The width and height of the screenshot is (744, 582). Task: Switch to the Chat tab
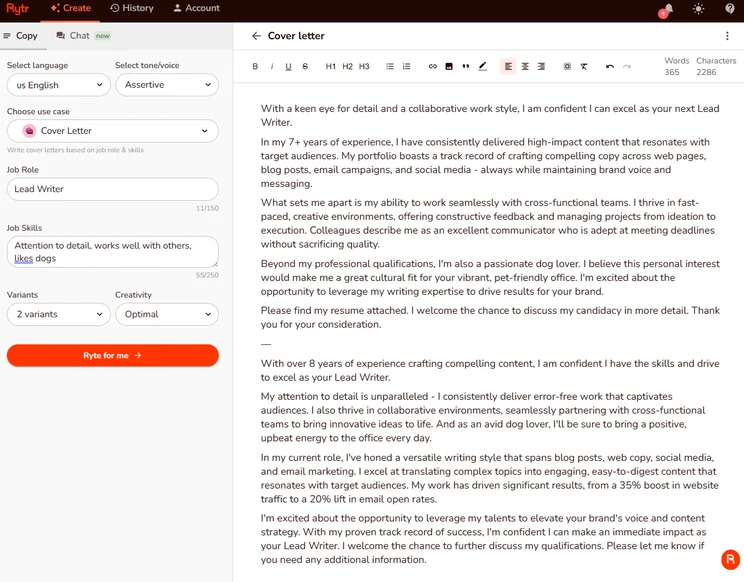(83, 36)
